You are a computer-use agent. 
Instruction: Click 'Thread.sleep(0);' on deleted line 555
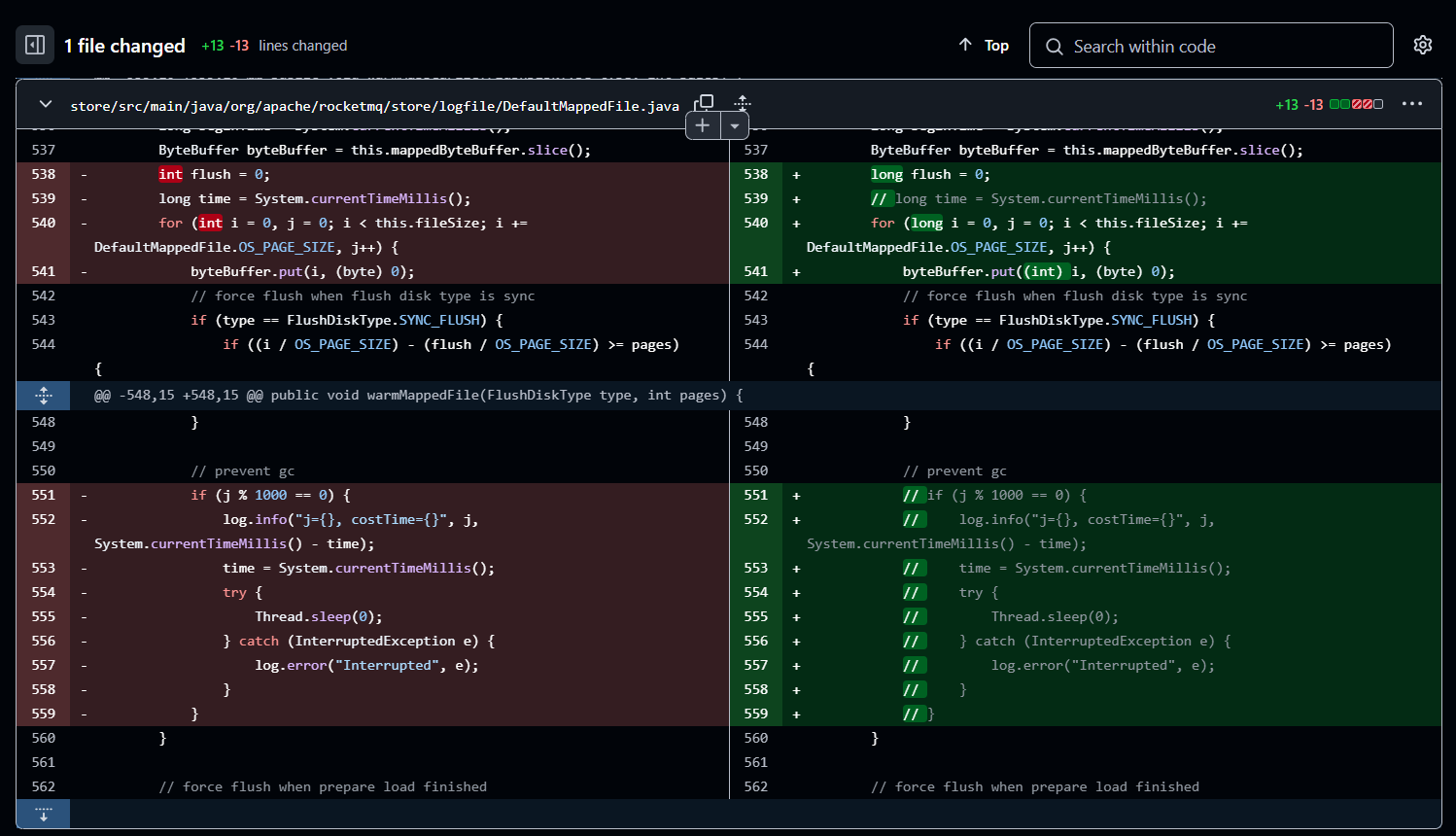(319, 616)
